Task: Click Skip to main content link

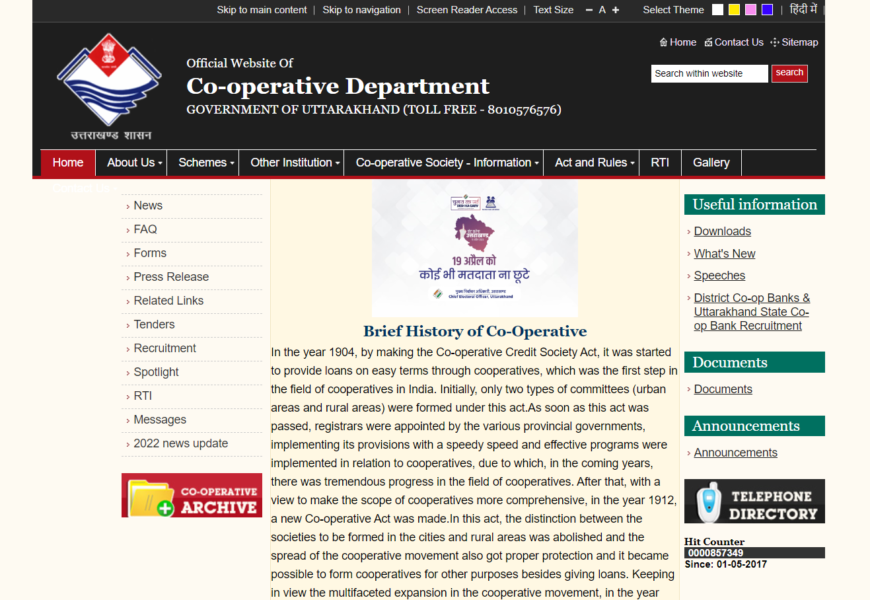Action: click(x=261, y=10)
